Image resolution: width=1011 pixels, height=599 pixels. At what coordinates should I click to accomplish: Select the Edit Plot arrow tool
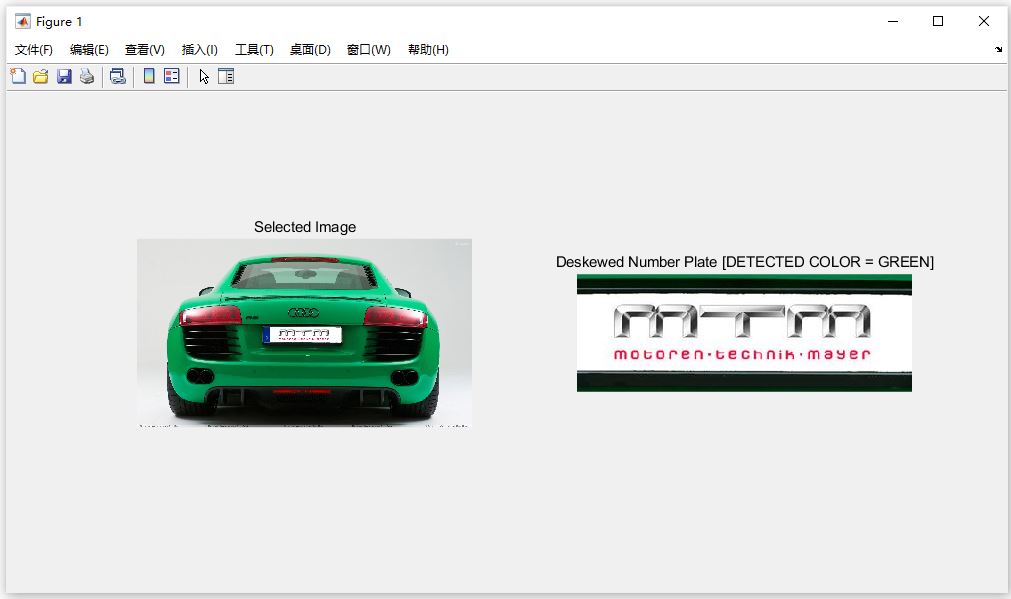204,77
